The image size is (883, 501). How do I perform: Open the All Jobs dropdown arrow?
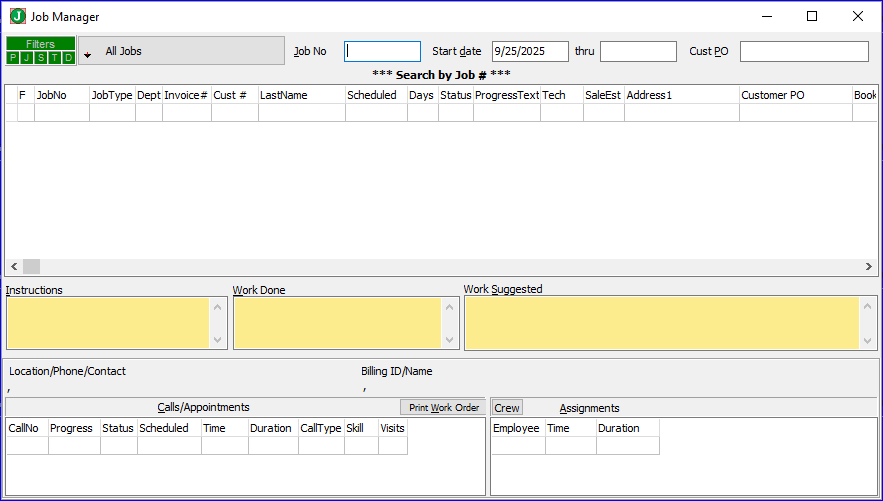(87, 55)
